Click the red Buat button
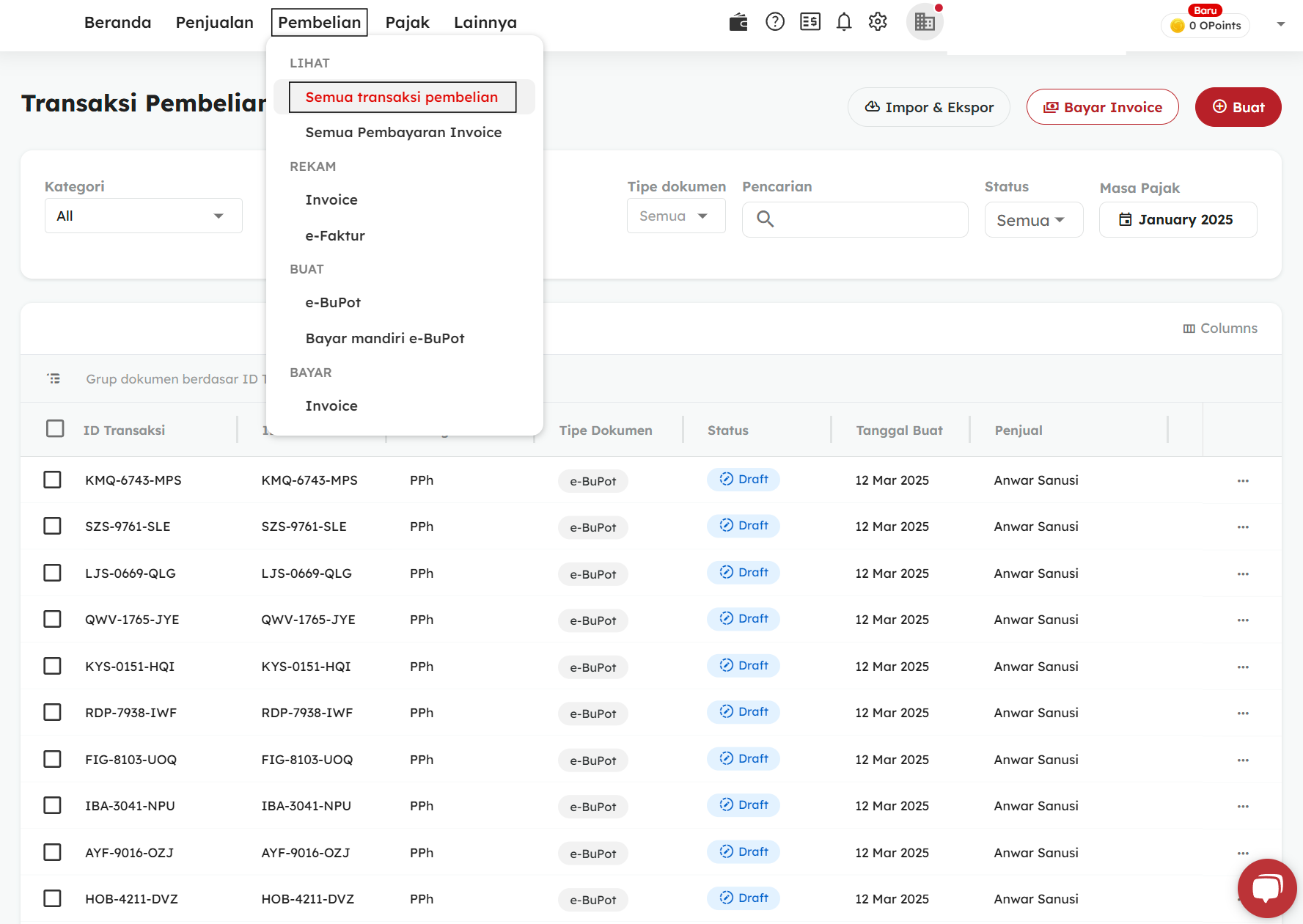This screenshot has height=924, width=1303. (x=1238, y=107)
